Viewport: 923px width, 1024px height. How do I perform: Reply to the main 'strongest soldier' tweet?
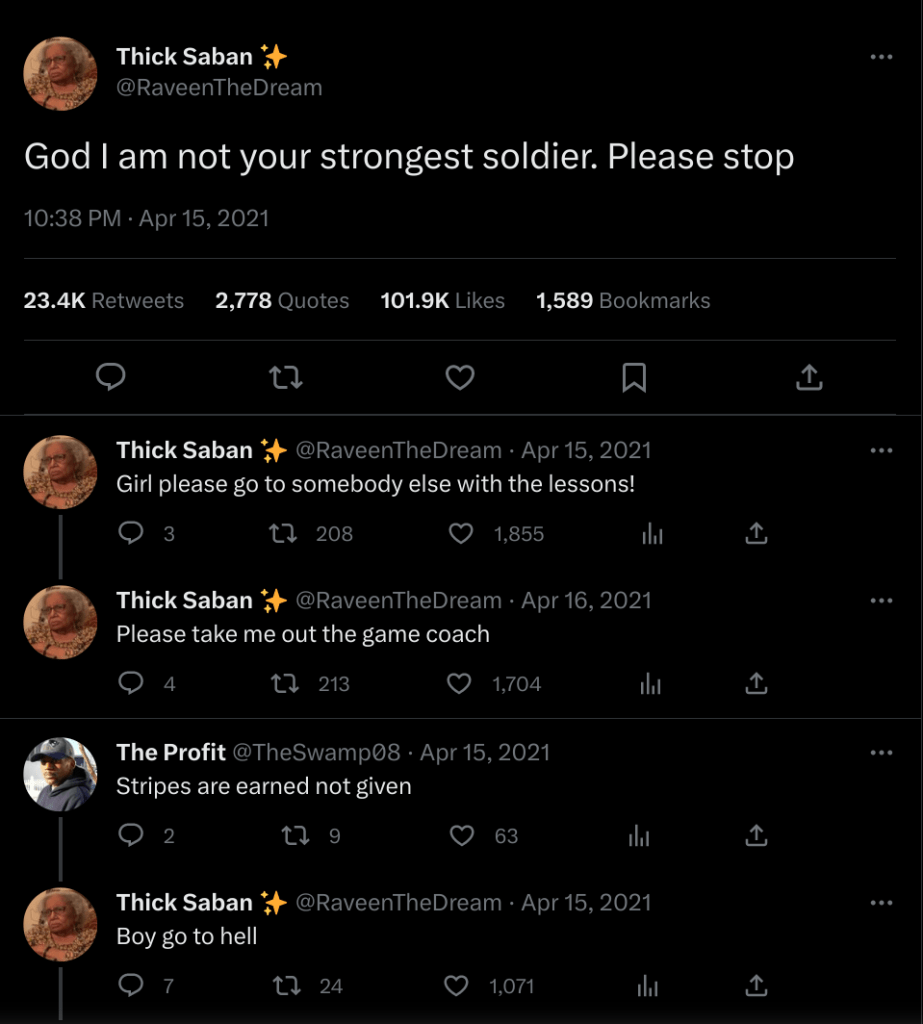(110, 377)
